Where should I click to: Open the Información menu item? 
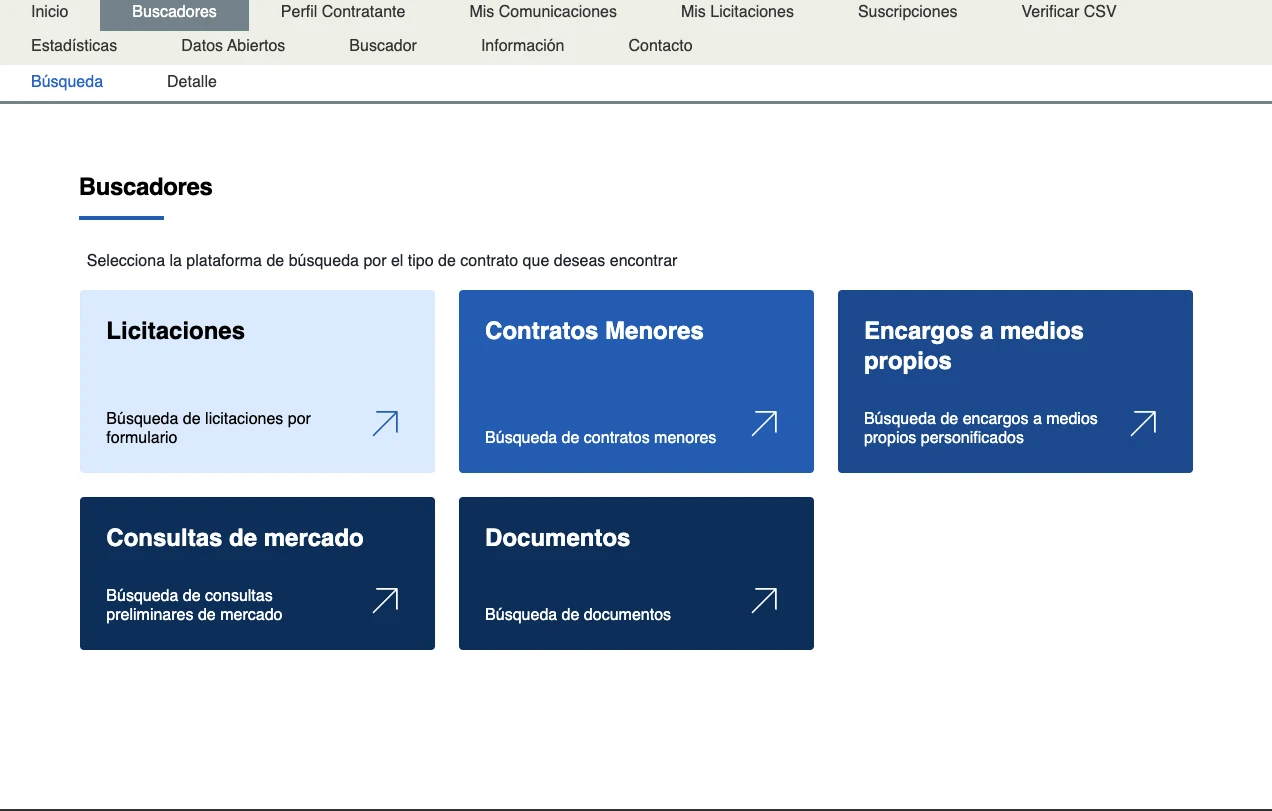click(522, 45)
